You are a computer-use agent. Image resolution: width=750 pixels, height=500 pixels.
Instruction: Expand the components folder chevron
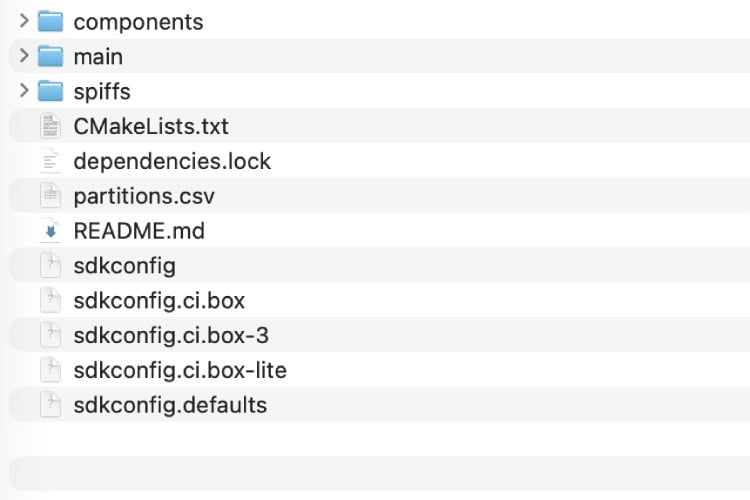[x=24, y=21]
